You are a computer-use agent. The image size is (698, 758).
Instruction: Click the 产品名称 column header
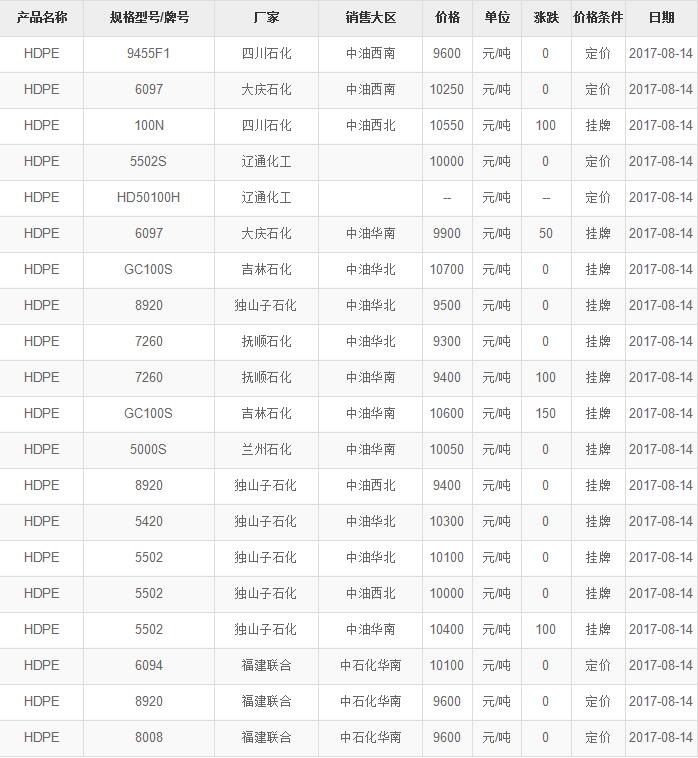tap(42, 18)
